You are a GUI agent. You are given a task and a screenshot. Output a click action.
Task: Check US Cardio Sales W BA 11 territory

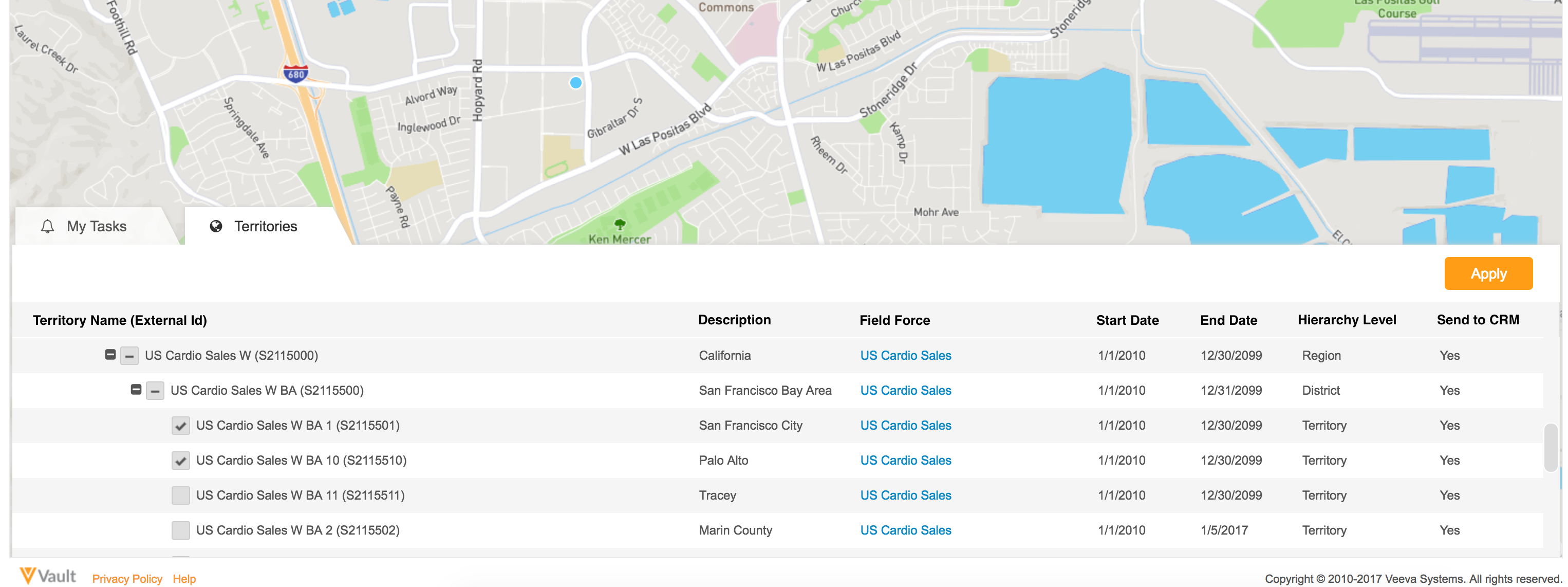pyautogui.click(x=180, y=496)
